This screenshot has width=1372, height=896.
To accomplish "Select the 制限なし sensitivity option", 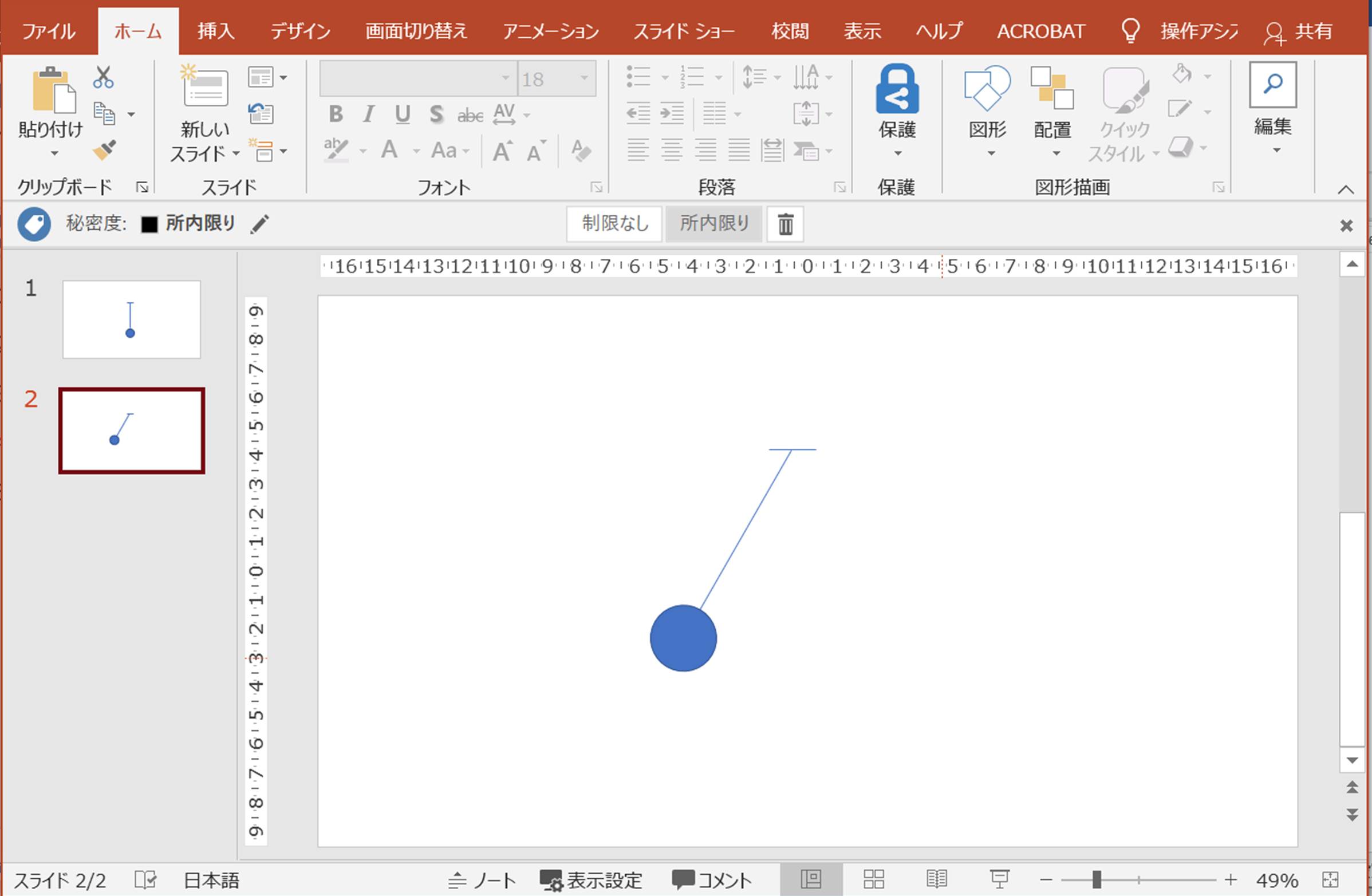I will 614,223.
